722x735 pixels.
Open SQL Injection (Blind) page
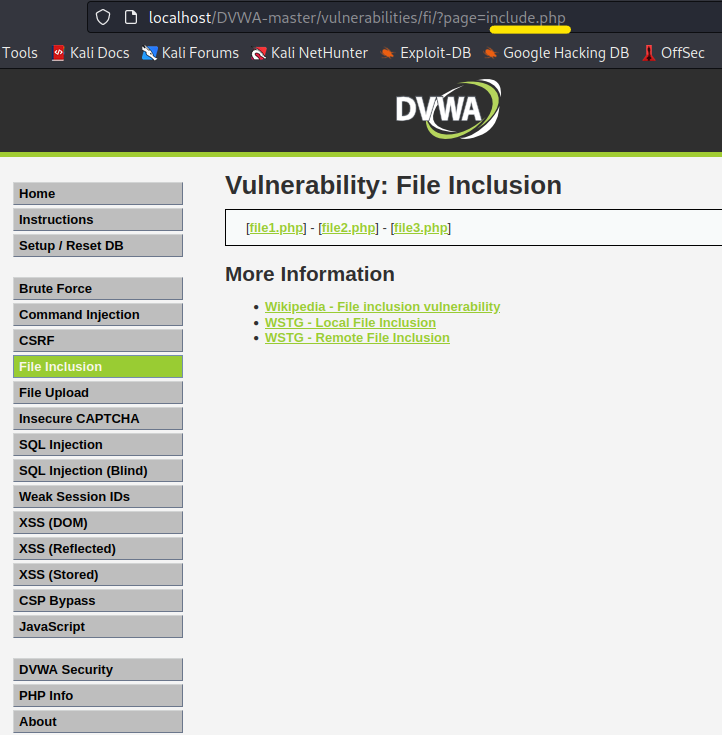(x=98, y=471)
